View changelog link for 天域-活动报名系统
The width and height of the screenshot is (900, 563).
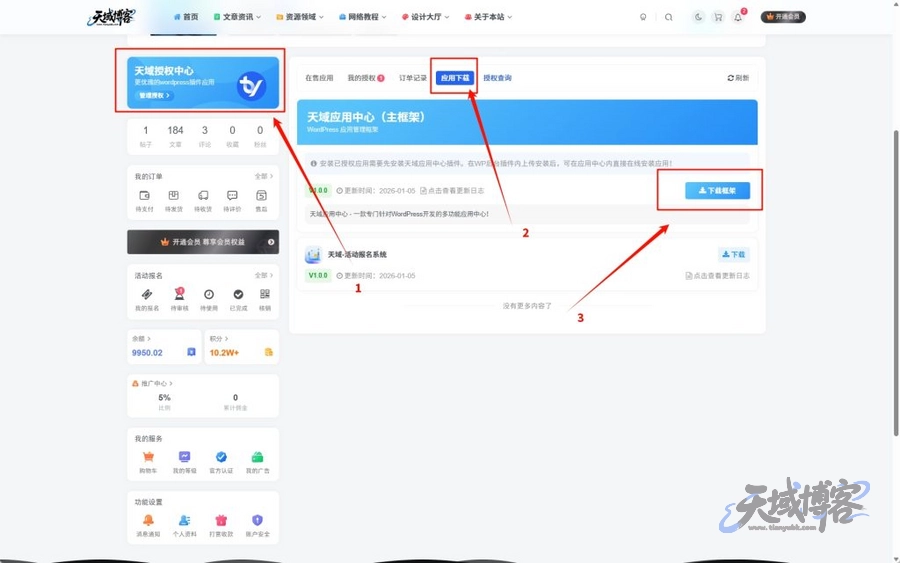point(717,275)
